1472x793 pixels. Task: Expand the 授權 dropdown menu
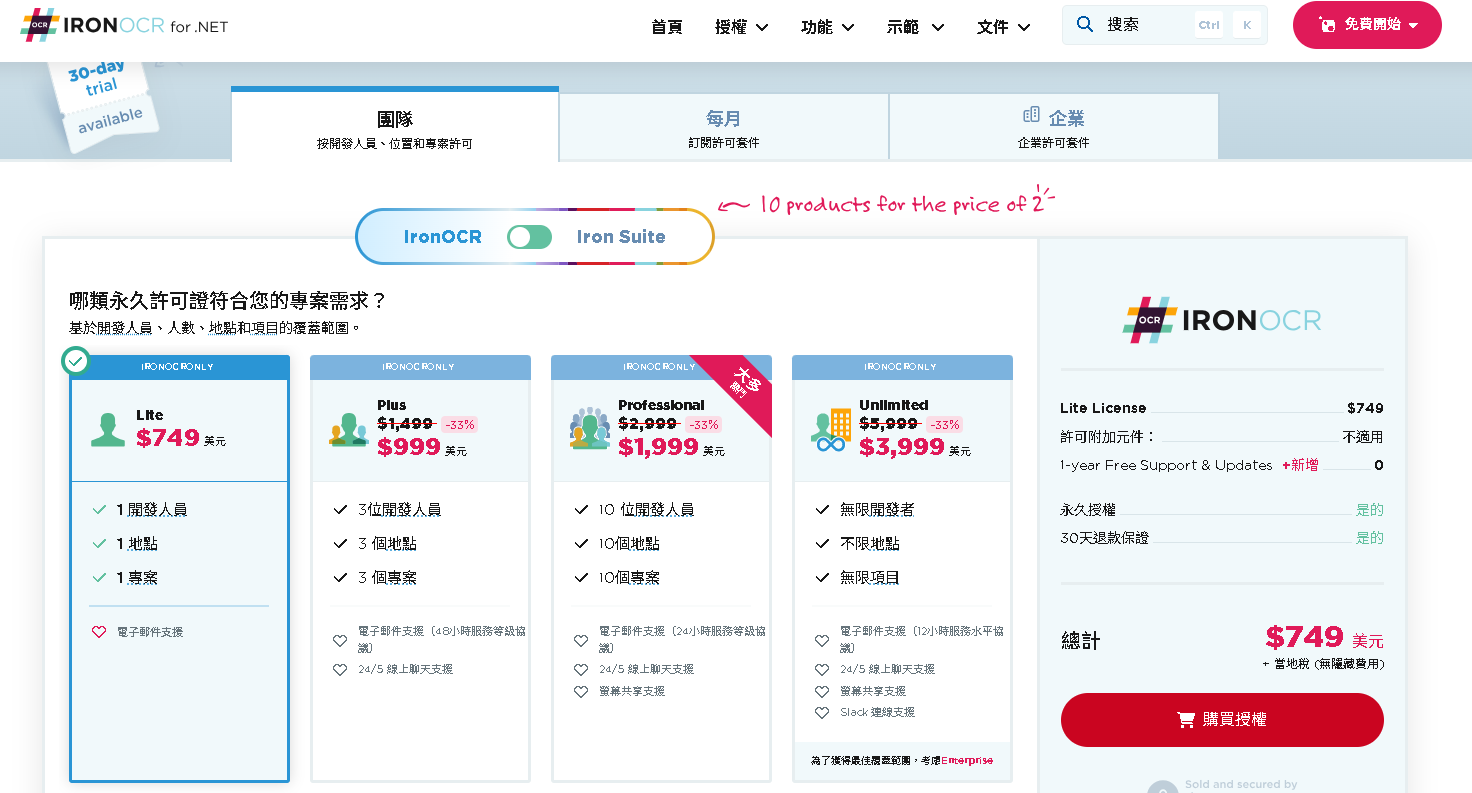741,27
